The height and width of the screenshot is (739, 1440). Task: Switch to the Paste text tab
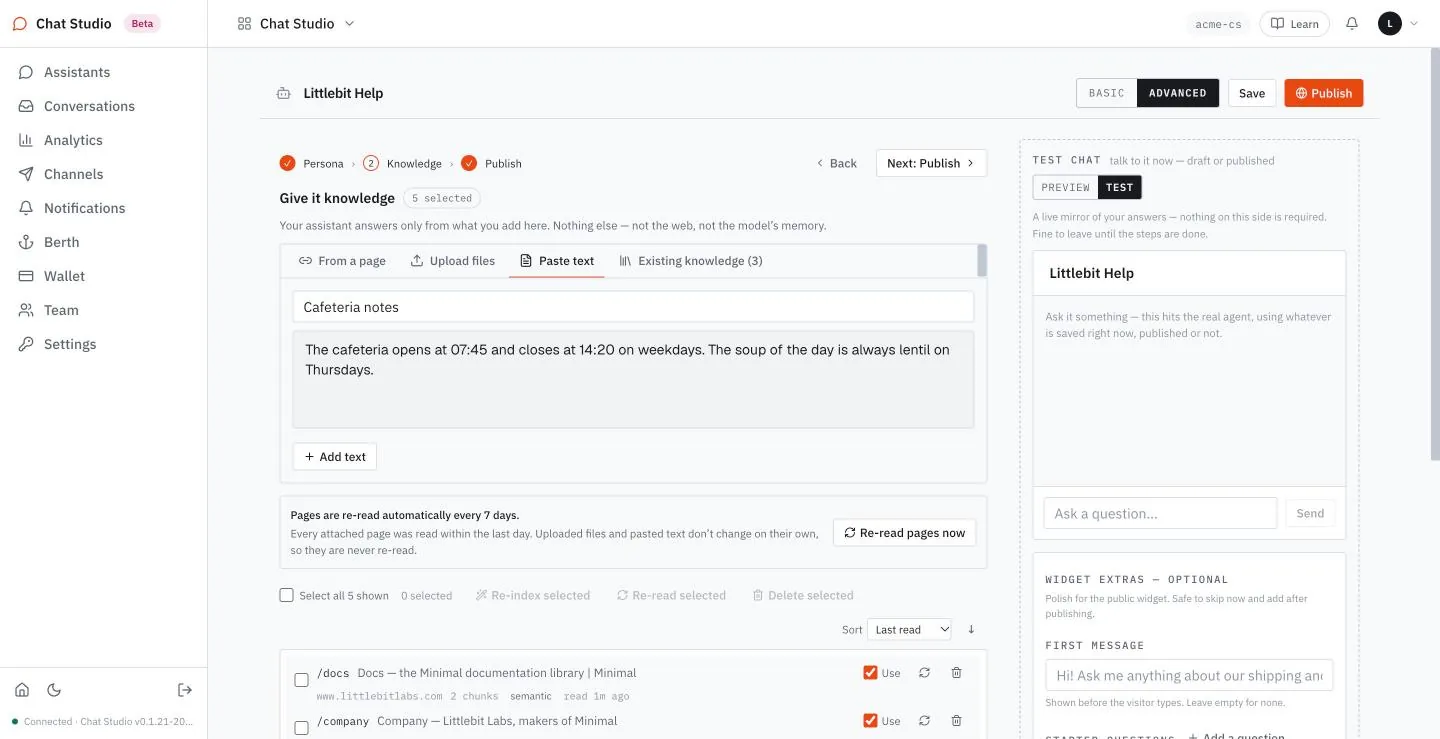(557, 261)
